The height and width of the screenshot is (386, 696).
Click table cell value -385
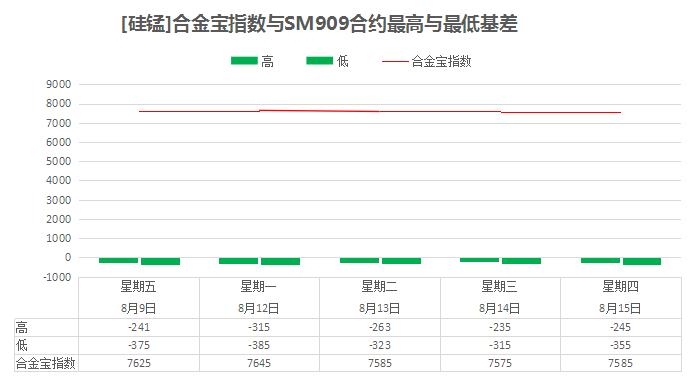pos(259,345)
